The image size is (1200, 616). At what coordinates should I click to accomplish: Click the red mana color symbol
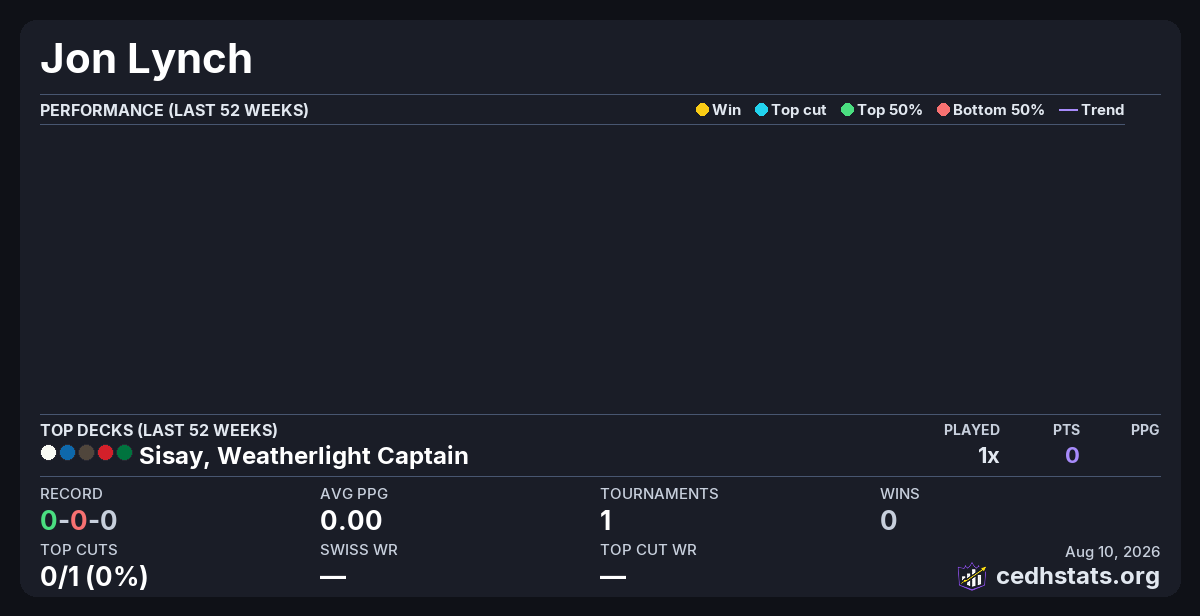105,453
